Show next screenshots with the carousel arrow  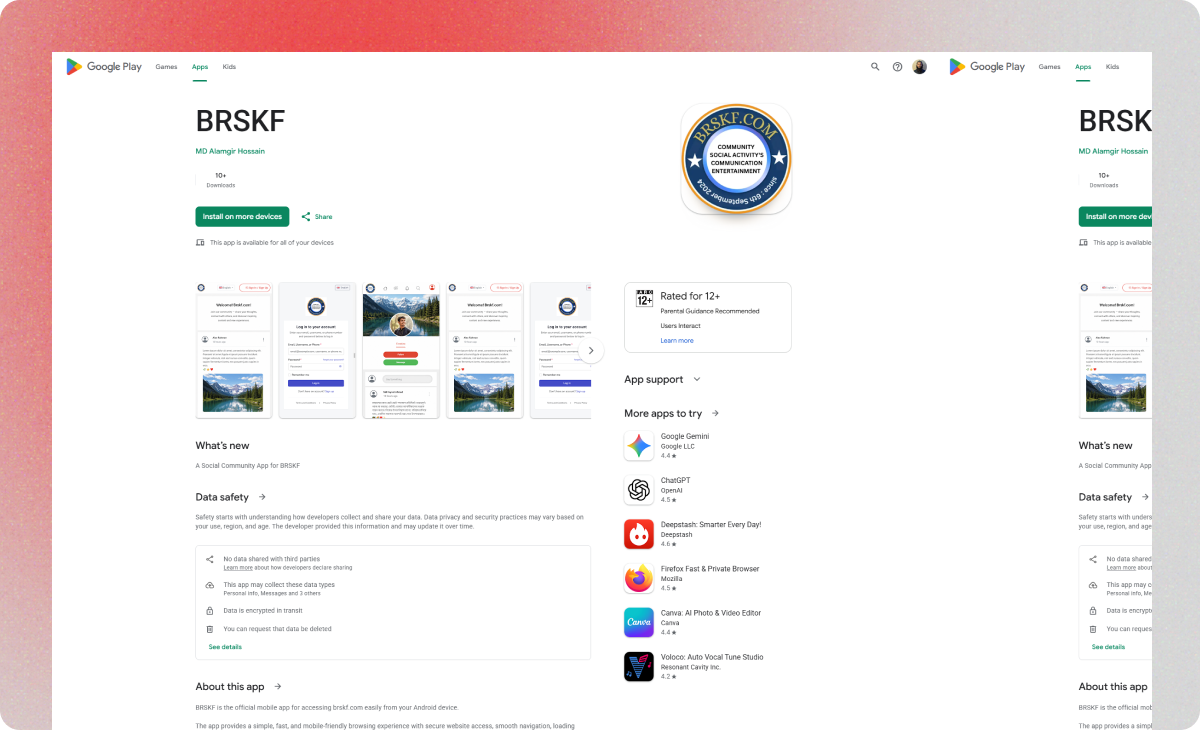(x=591, y=350)
